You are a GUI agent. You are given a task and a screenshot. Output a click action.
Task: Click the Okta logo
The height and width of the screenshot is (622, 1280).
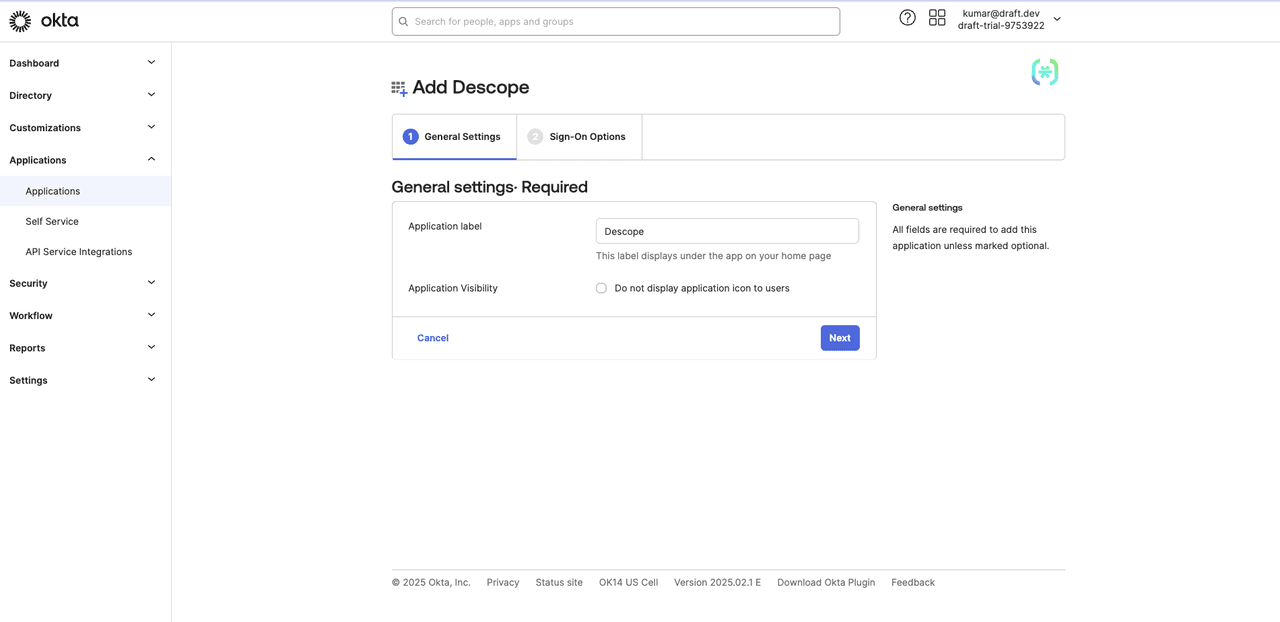click(44, 20)
